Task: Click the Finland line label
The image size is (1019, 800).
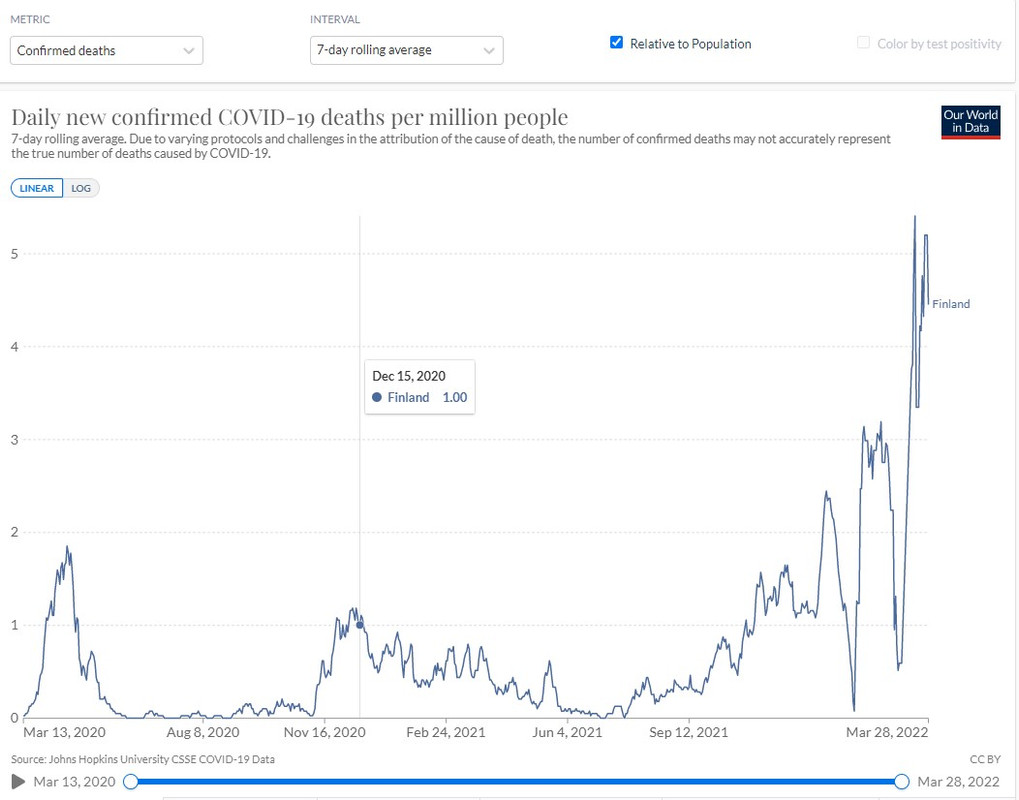Action: (x=951, y=303)
